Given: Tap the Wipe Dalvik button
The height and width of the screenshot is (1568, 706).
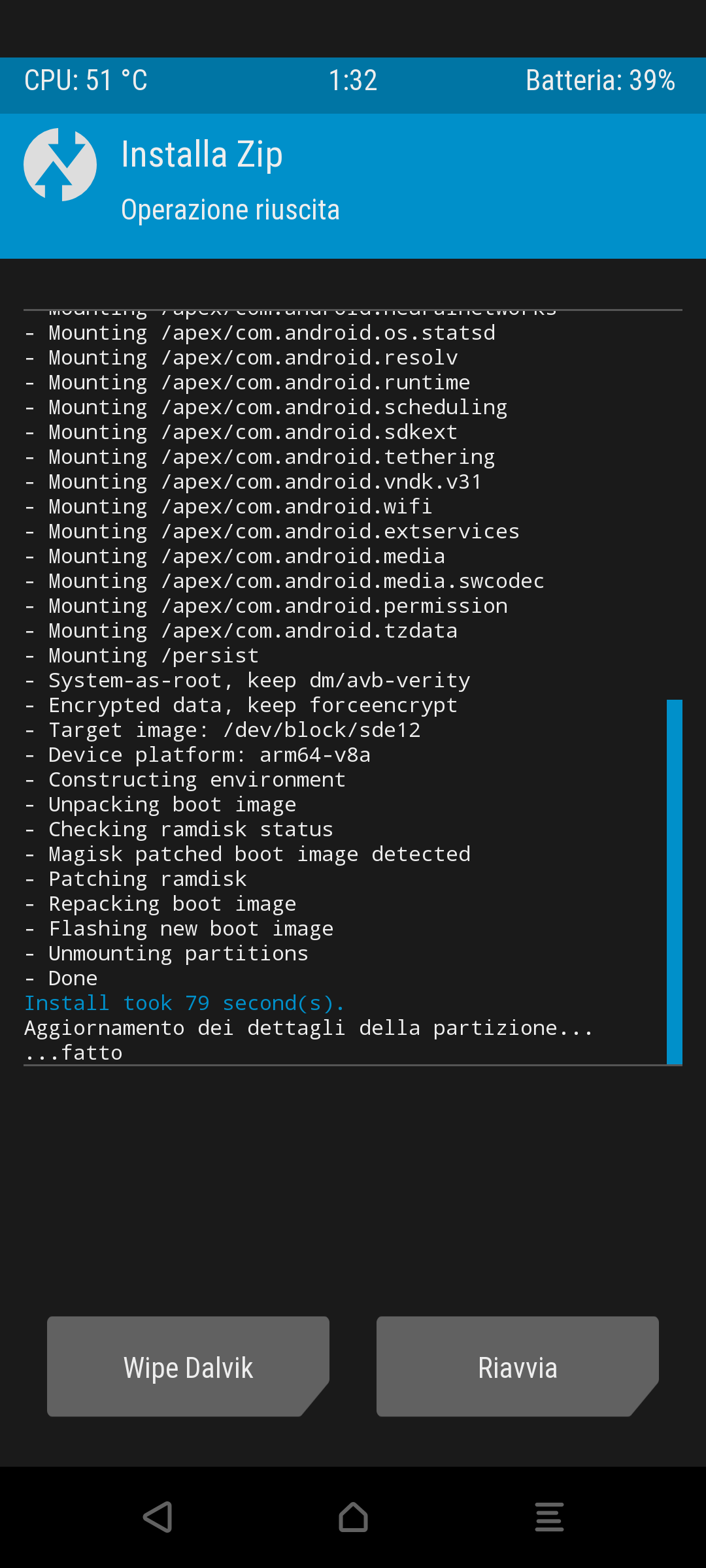Looking at the screenshot, I should point(188,1366).
